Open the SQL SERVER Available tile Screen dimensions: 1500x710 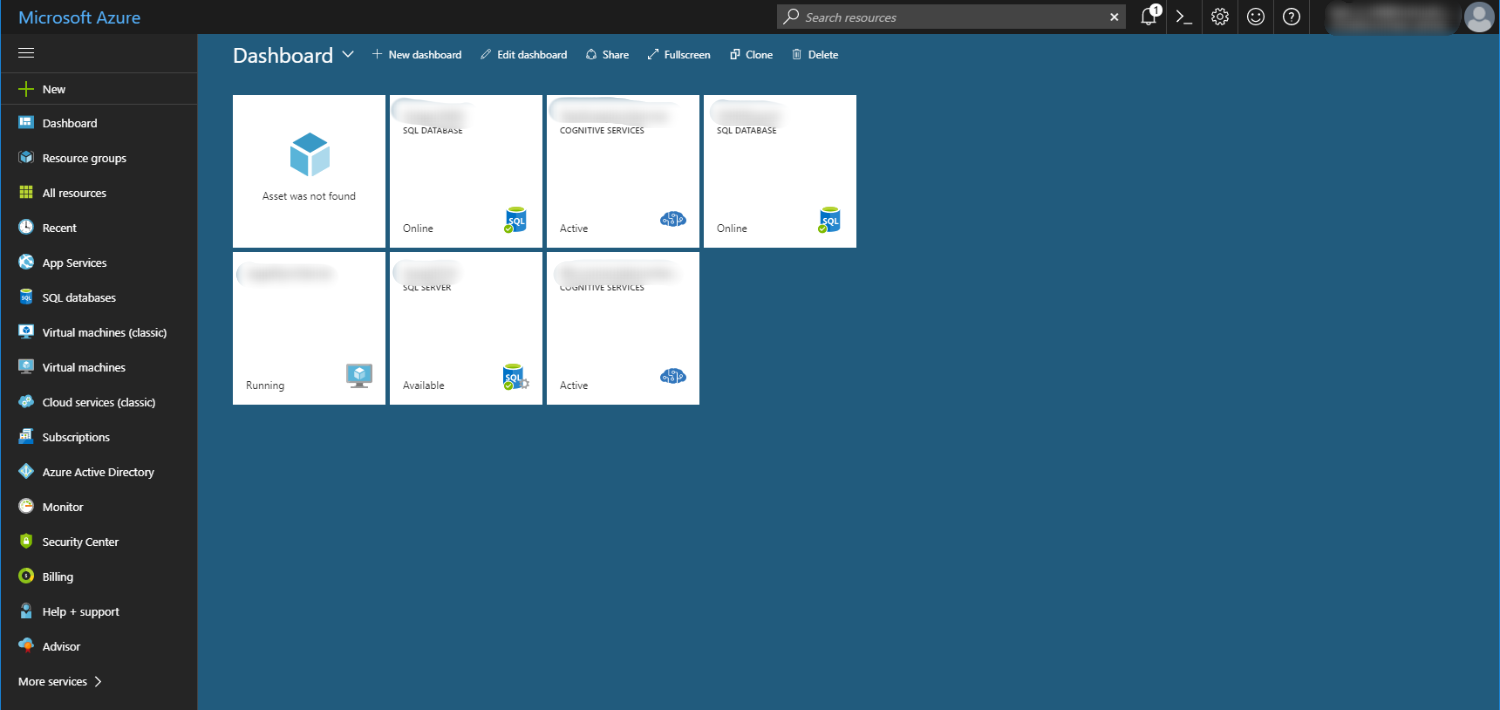click(466, 328)
